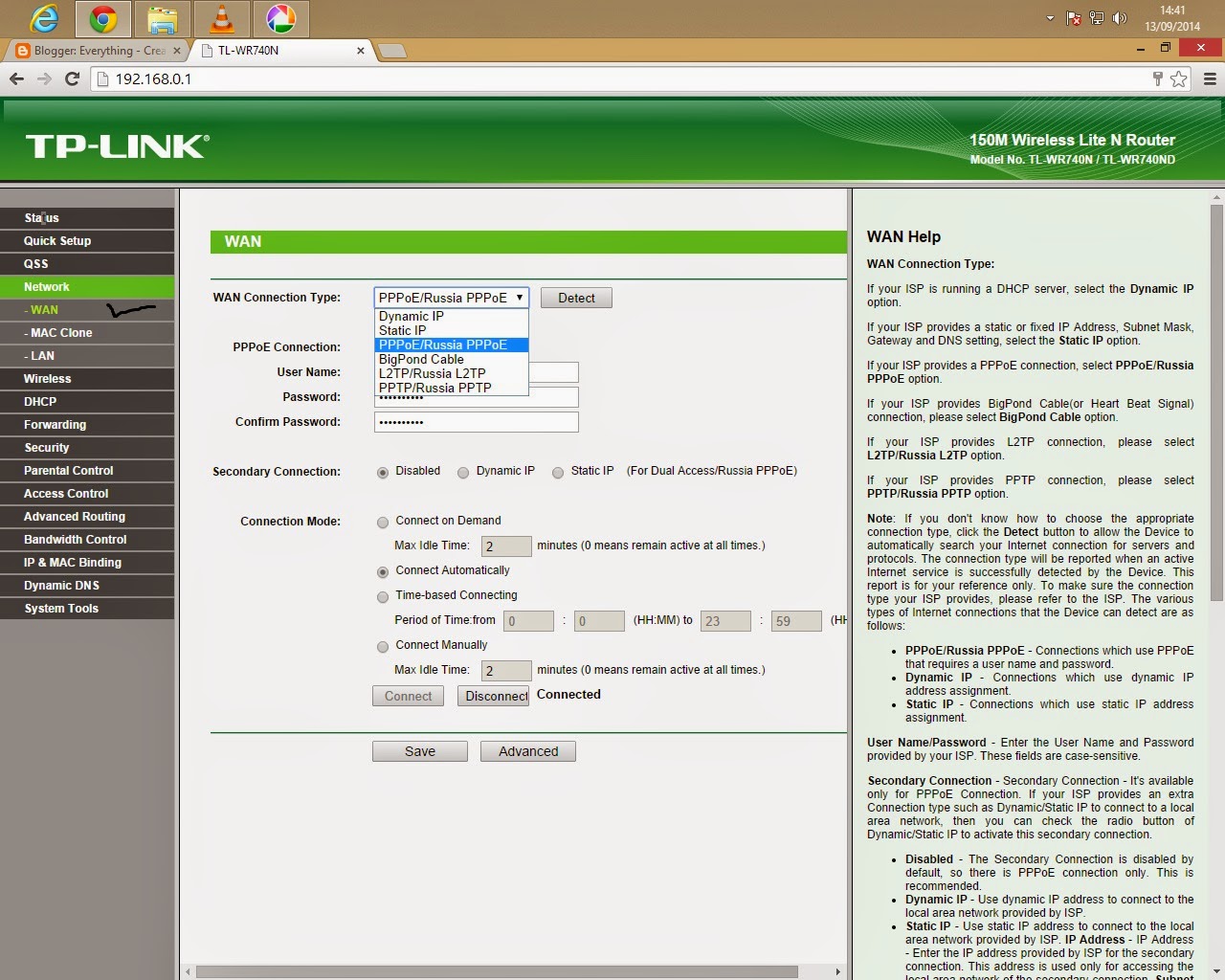Open Internet Explorer from the taskbar
The height and width of the screenshot is (980, 1225).
pos(44,18)
